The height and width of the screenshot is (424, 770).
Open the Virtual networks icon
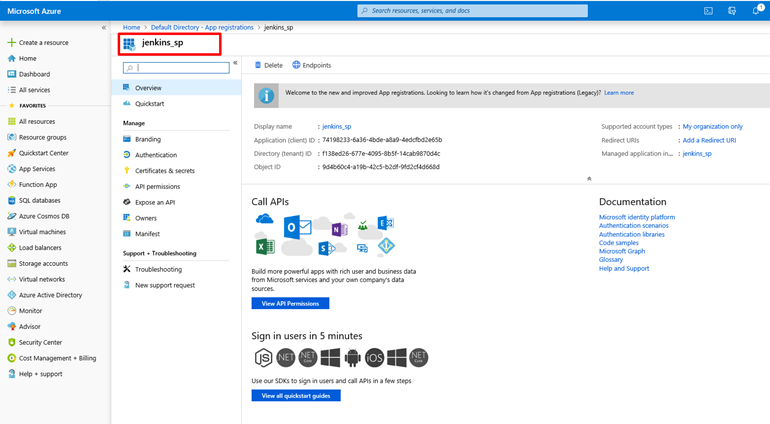pyautogui.click(x=12, y=279)
